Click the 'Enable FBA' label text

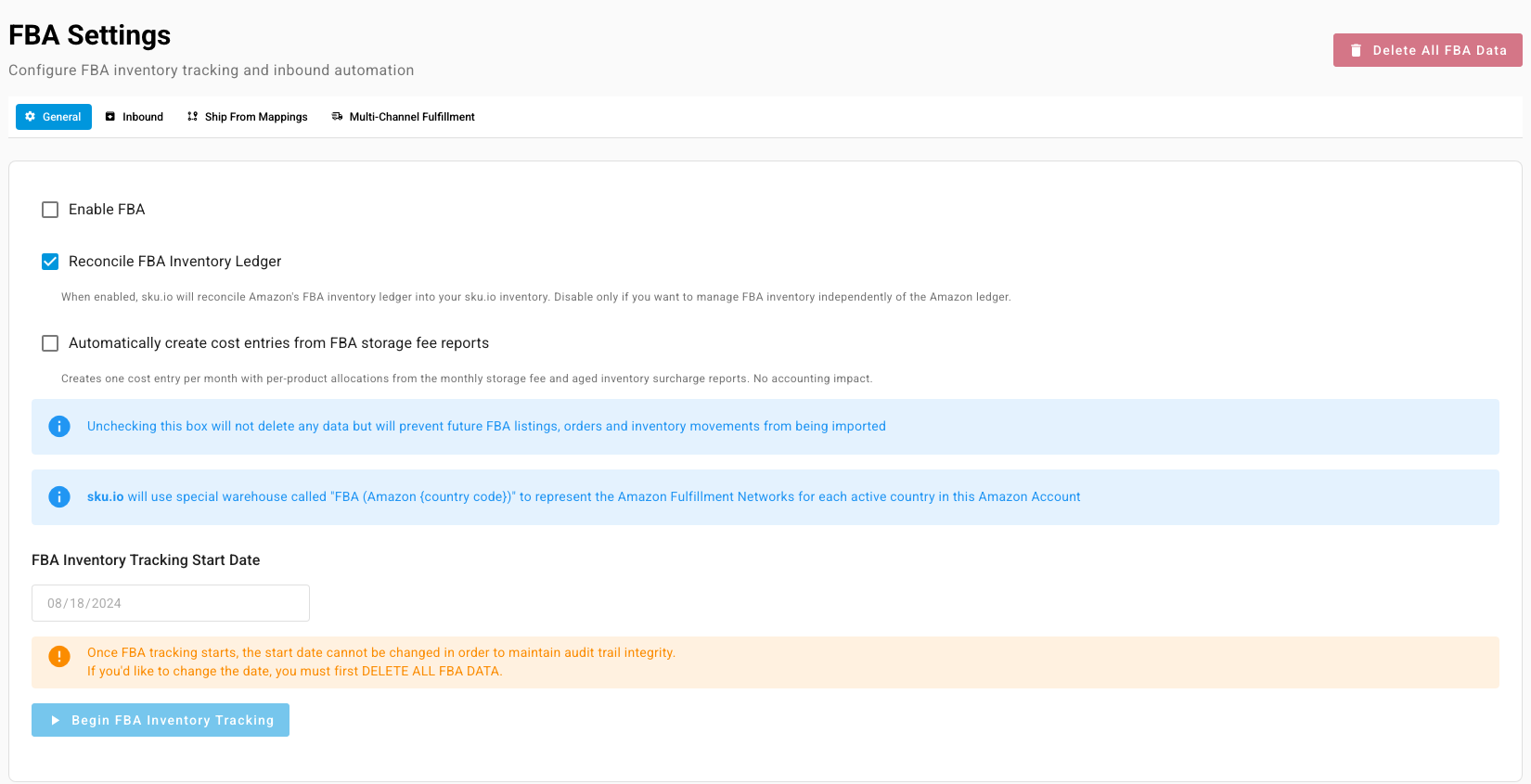pos(107,210)
